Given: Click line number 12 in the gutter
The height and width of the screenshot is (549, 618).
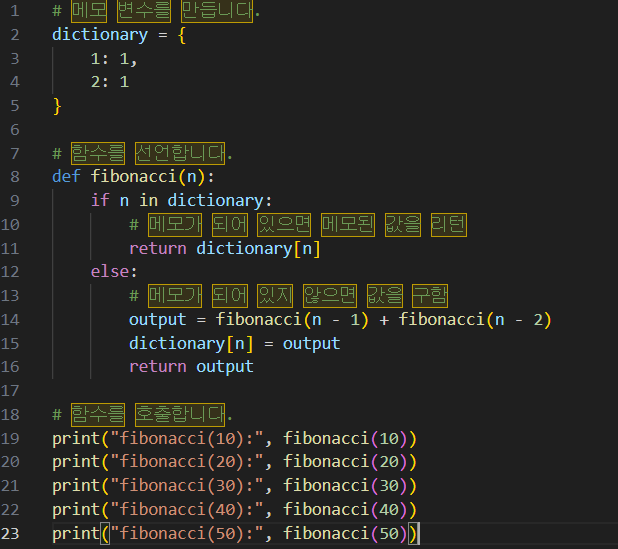Looking at the screenshot, I should coord(10,272).
